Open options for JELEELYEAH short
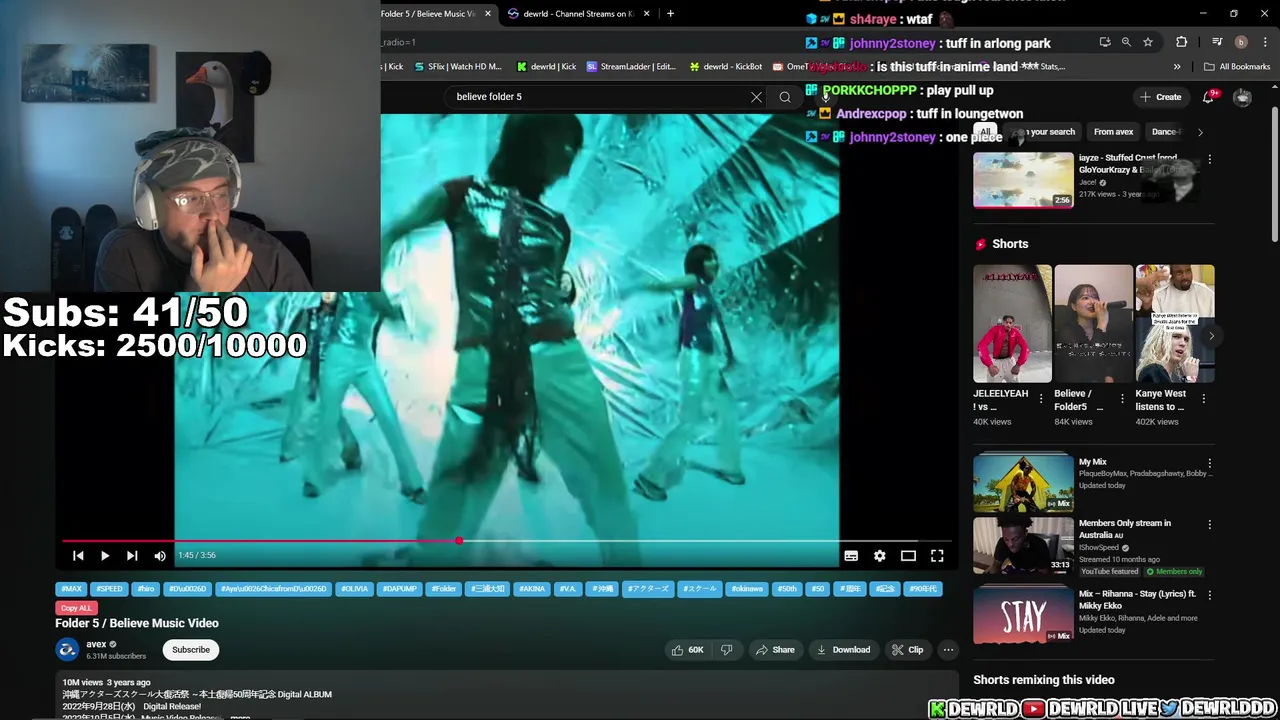This screenshot has height=720, width=1280. 1041,399
